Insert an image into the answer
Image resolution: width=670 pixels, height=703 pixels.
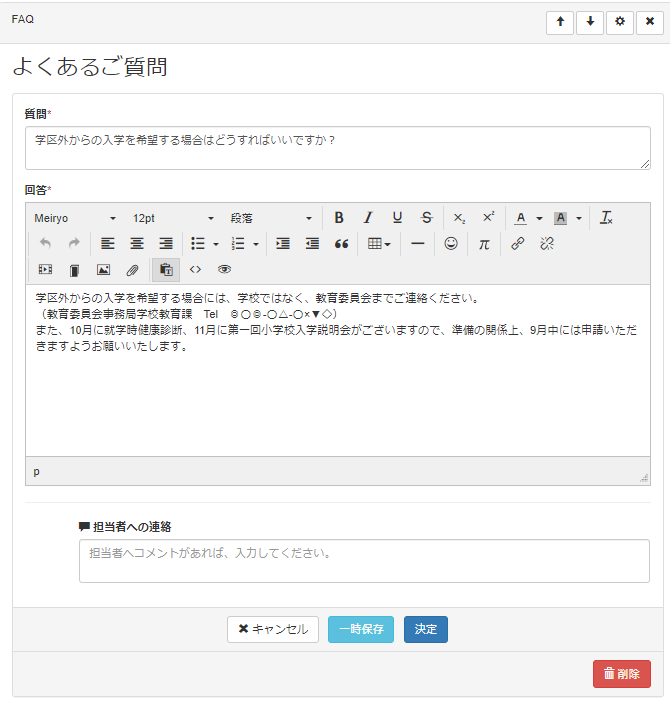click(103, 269)
